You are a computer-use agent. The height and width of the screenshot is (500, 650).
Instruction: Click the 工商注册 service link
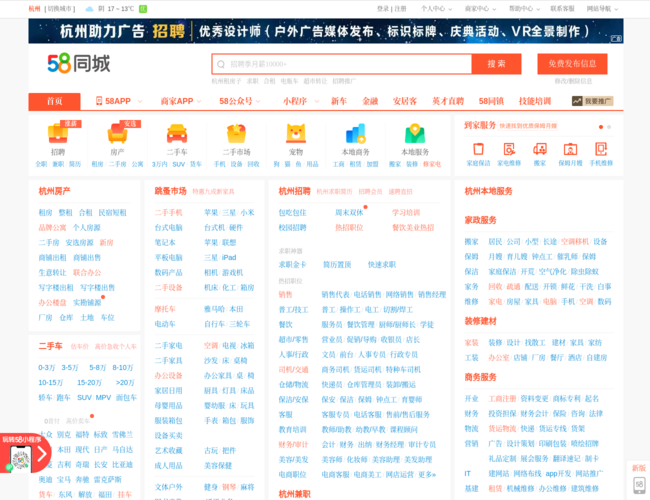(502, 399)
